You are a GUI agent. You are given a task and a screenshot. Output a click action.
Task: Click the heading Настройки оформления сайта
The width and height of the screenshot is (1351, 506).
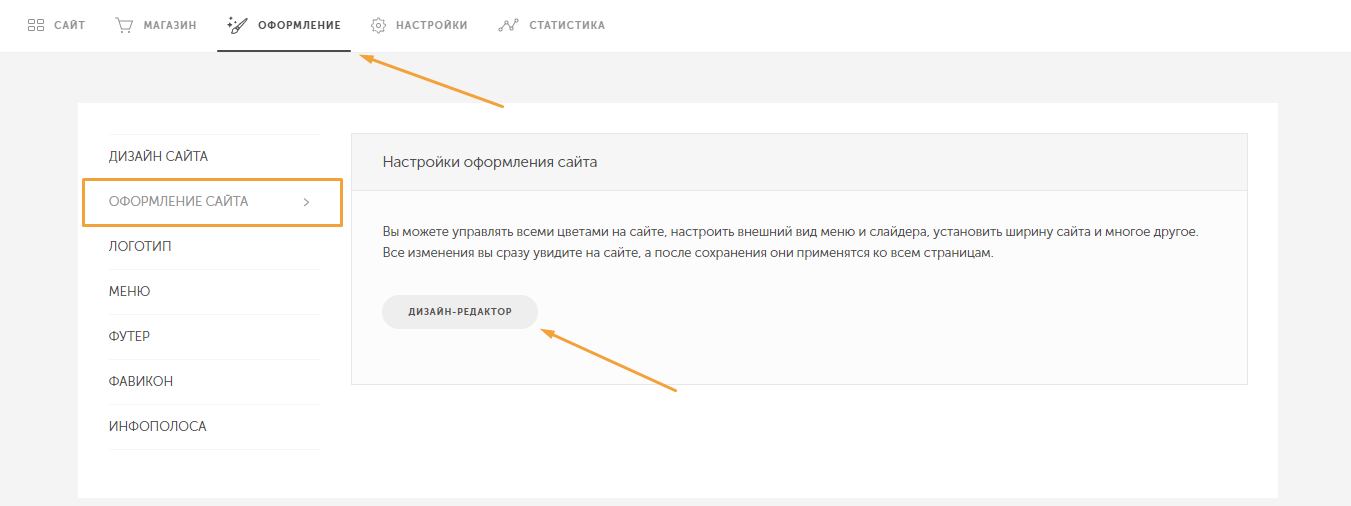(490, 161)
